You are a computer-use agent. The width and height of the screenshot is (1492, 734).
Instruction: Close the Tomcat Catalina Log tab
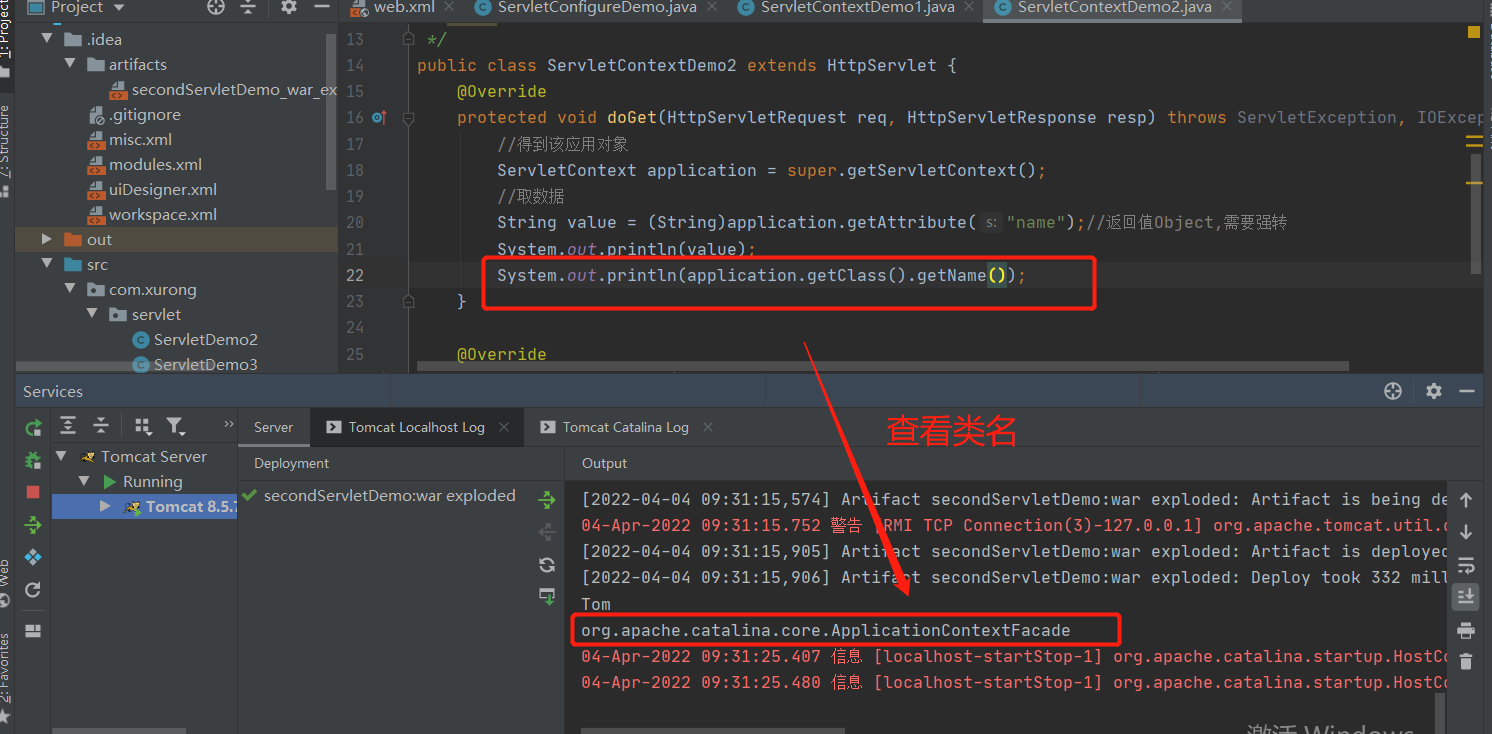(x=708, y=427)
